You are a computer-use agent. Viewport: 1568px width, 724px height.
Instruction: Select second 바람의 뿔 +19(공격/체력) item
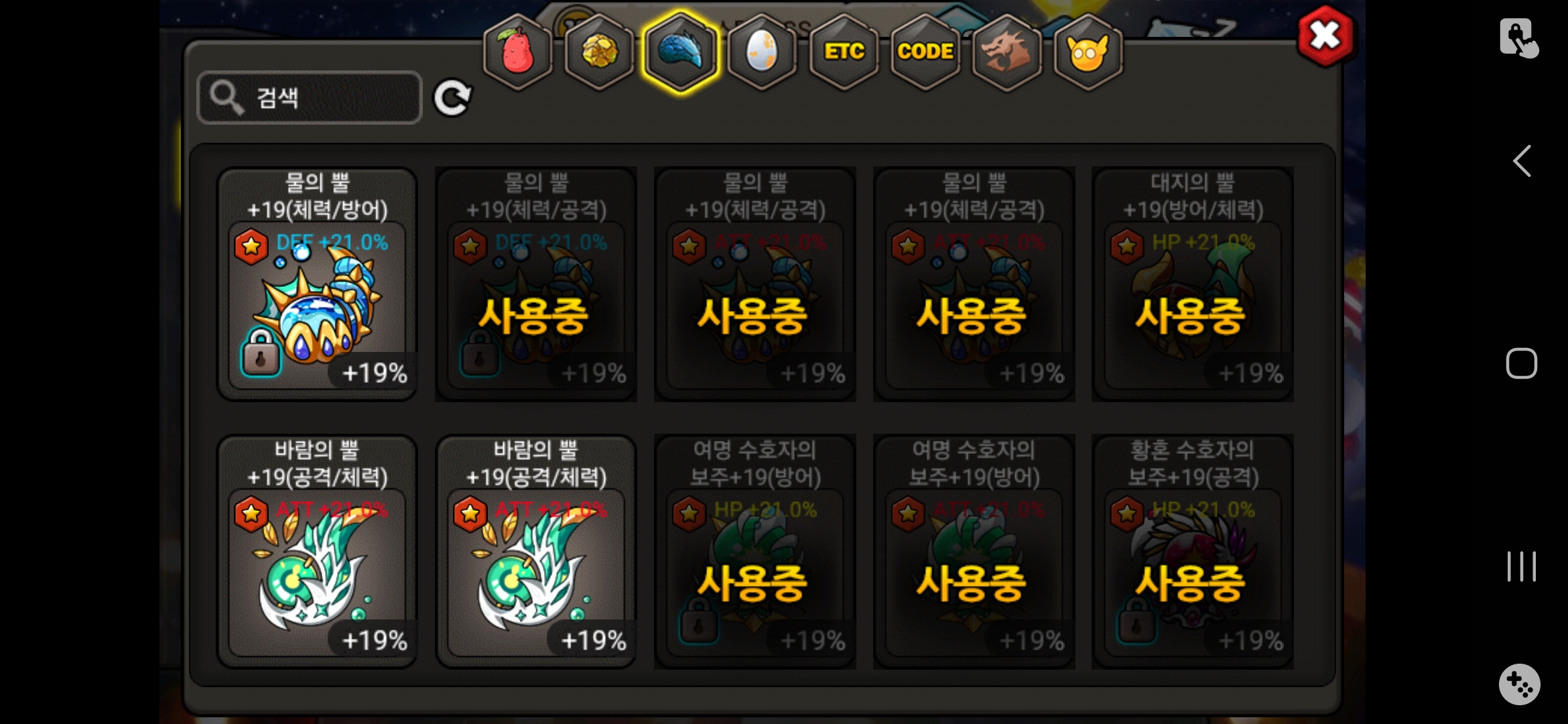536,552
